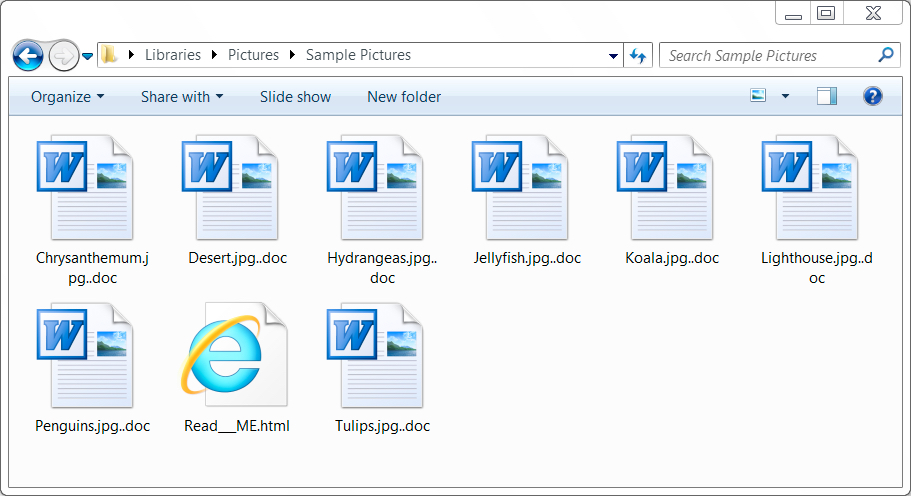Select the Chrysanthemum.jpg..doc Word file icon
Viewport: 911px width, 496px height.
click(x=85, y=187)
